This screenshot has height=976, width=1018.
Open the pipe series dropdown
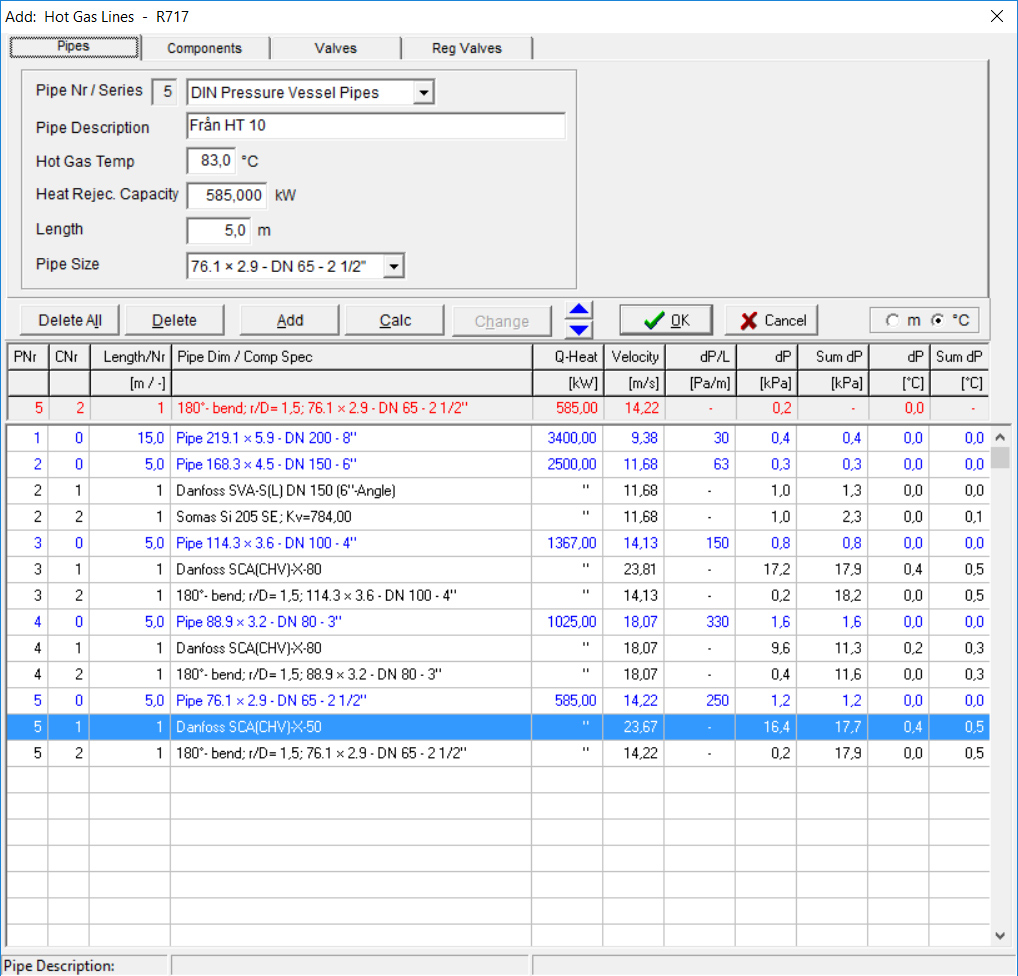point(423,92)
